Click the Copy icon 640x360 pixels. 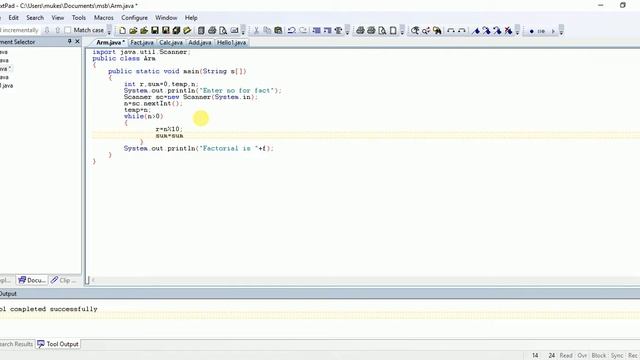click(267, 31)
